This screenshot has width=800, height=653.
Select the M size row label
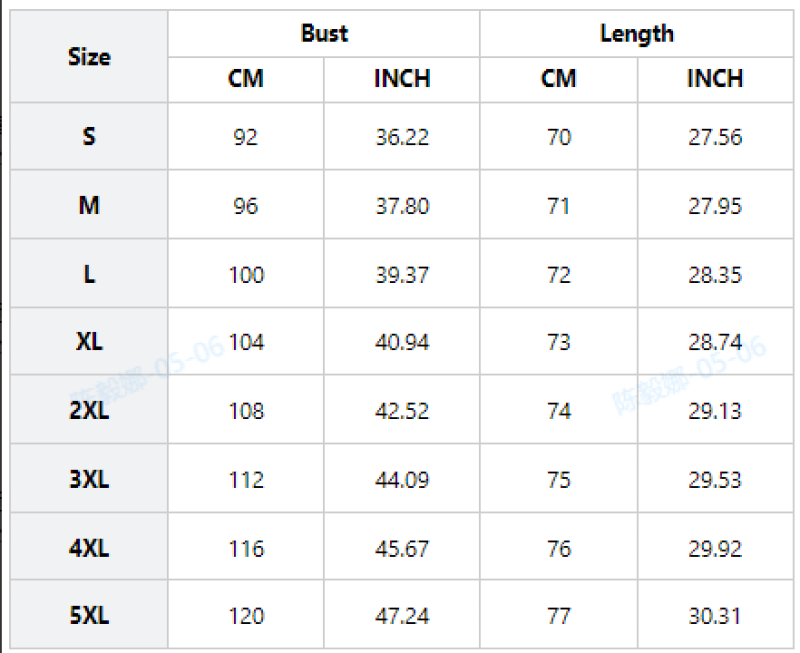pos(89,205)
